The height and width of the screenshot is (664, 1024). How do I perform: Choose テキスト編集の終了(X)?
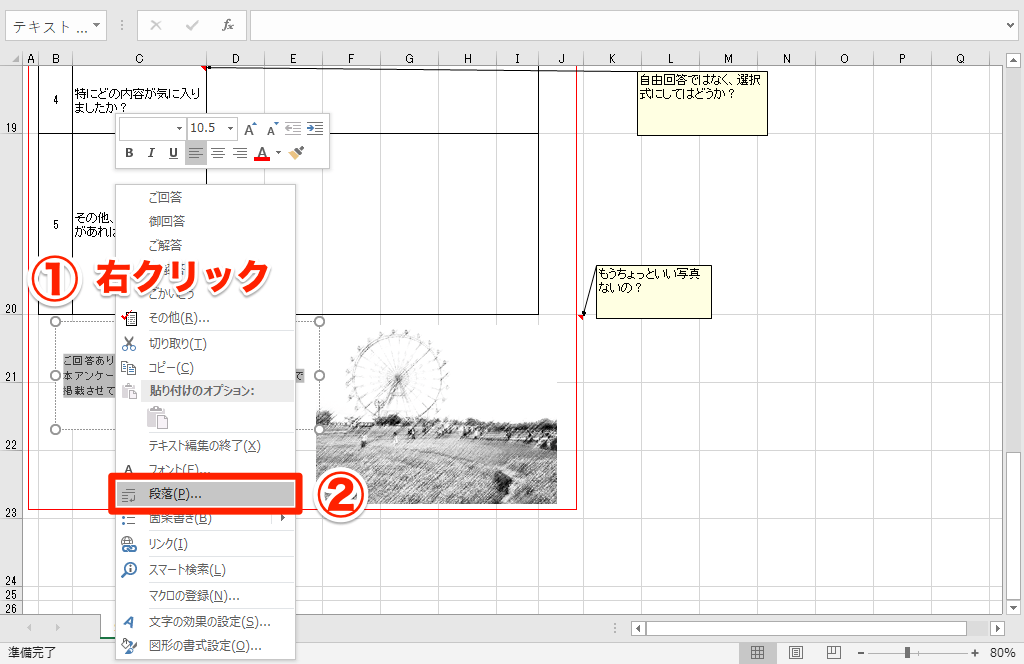[206, 445]
